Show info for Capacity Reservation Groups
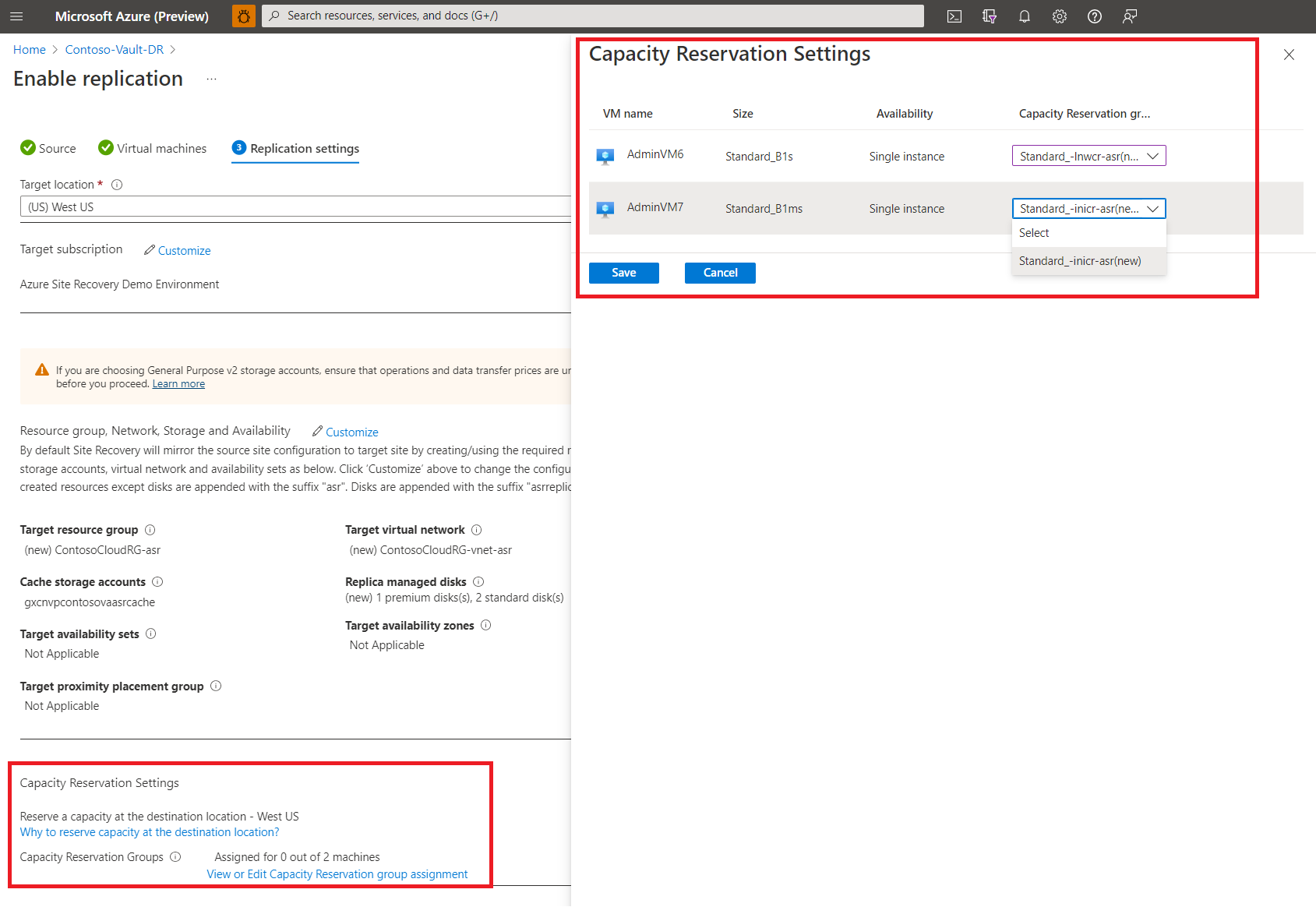The image size is (1316, 907). click(x=176, y=856)
